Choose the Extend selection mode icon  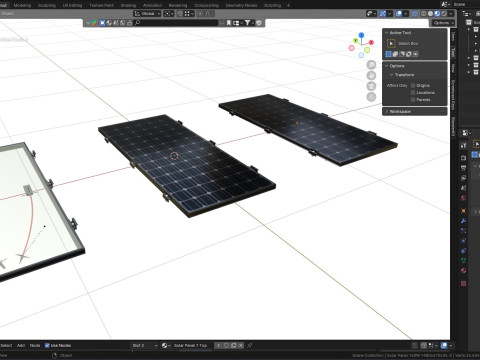(x=395, y=54)
